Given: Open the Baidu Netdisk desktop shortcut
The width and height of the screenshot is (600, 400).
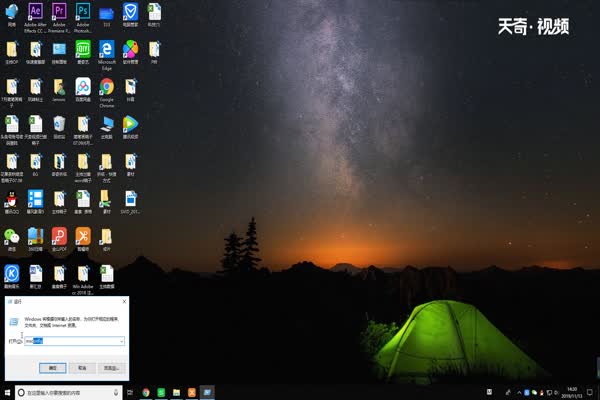Looking at the screenshot, I should [x=83, y=90].
